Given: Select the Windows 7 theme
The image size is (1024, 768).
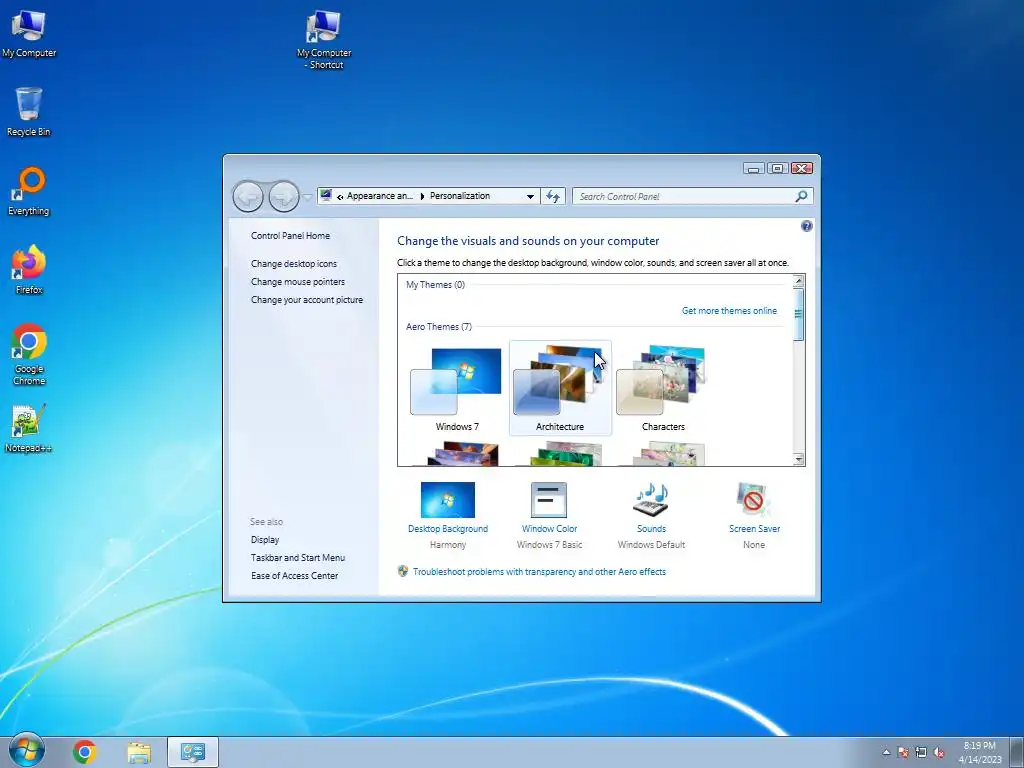Looking at the screenshot, I should click(456, 389).
